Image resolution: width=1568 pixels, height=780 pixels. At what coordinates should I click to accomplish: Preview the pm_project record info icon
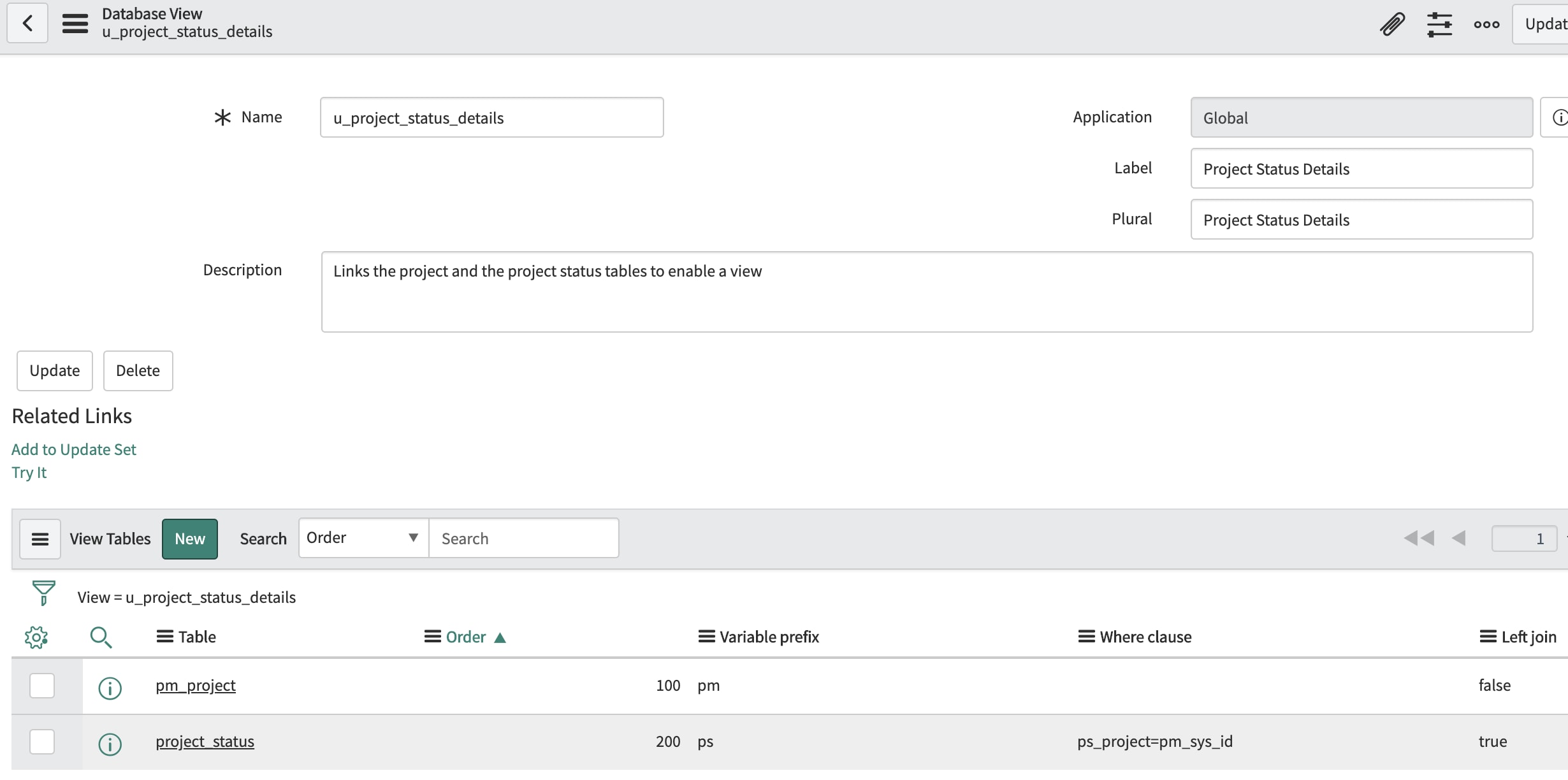tap(110, 688)
